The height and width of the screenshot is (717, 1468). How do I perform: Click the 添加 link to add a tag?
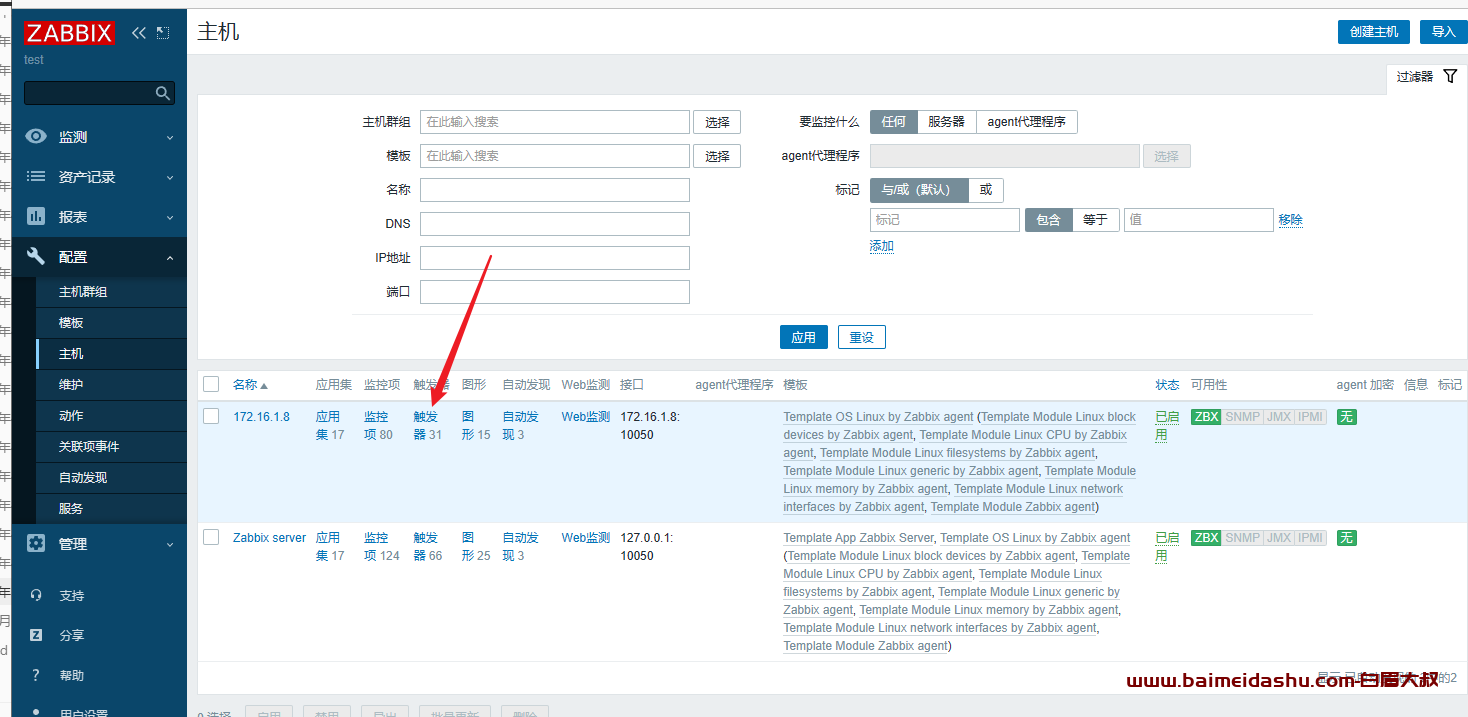tap(882, 246)
